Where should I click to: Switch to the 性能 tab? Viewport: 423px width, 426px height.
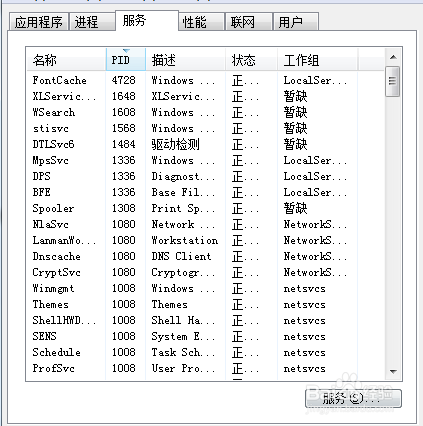201,22
